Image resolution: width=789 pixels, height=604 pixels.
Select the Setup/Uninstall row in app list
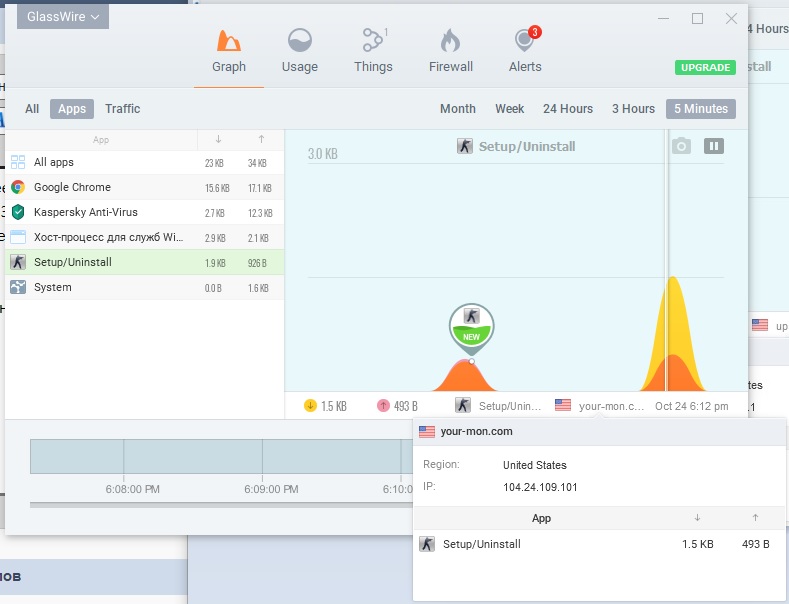point(144,262)
